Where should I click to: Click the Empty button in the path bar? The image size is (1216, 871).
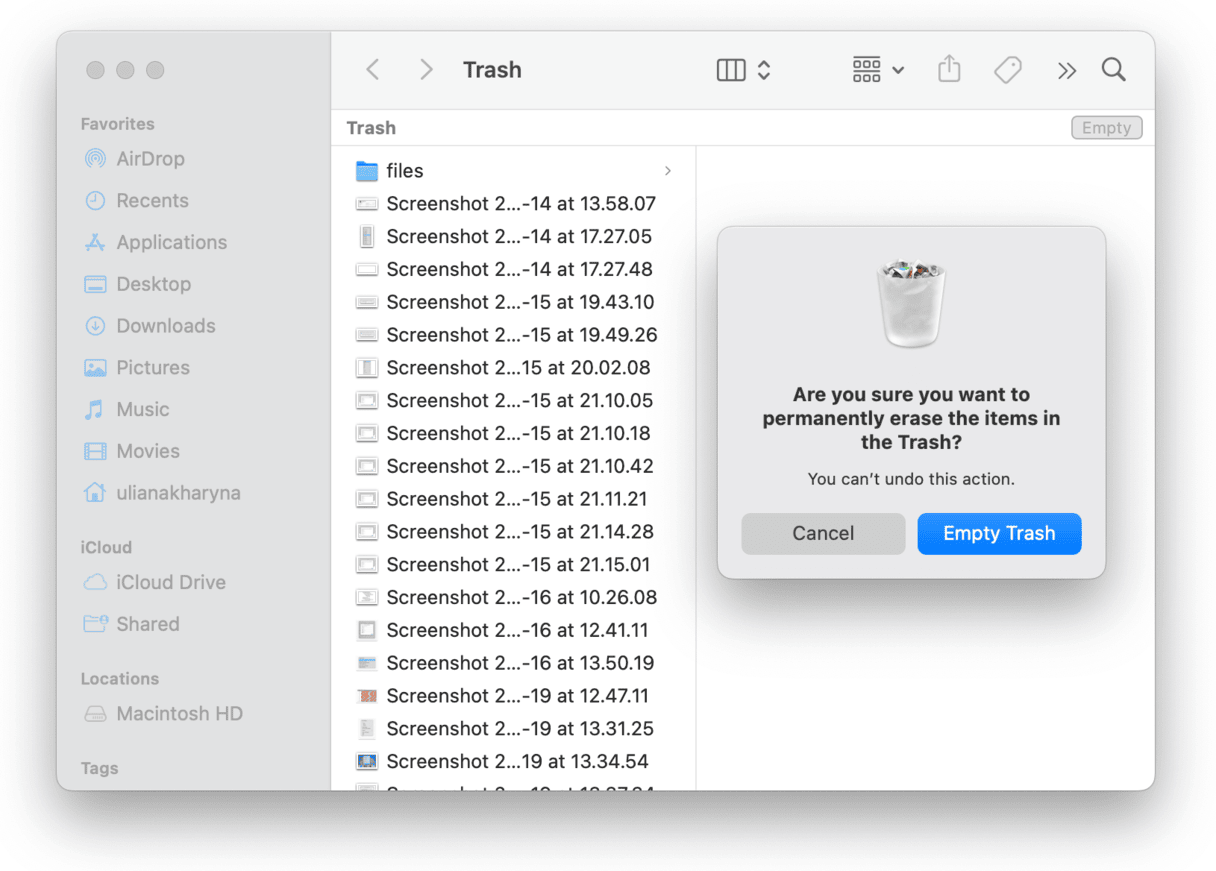pyautogui.click(x=1106, y=128)
